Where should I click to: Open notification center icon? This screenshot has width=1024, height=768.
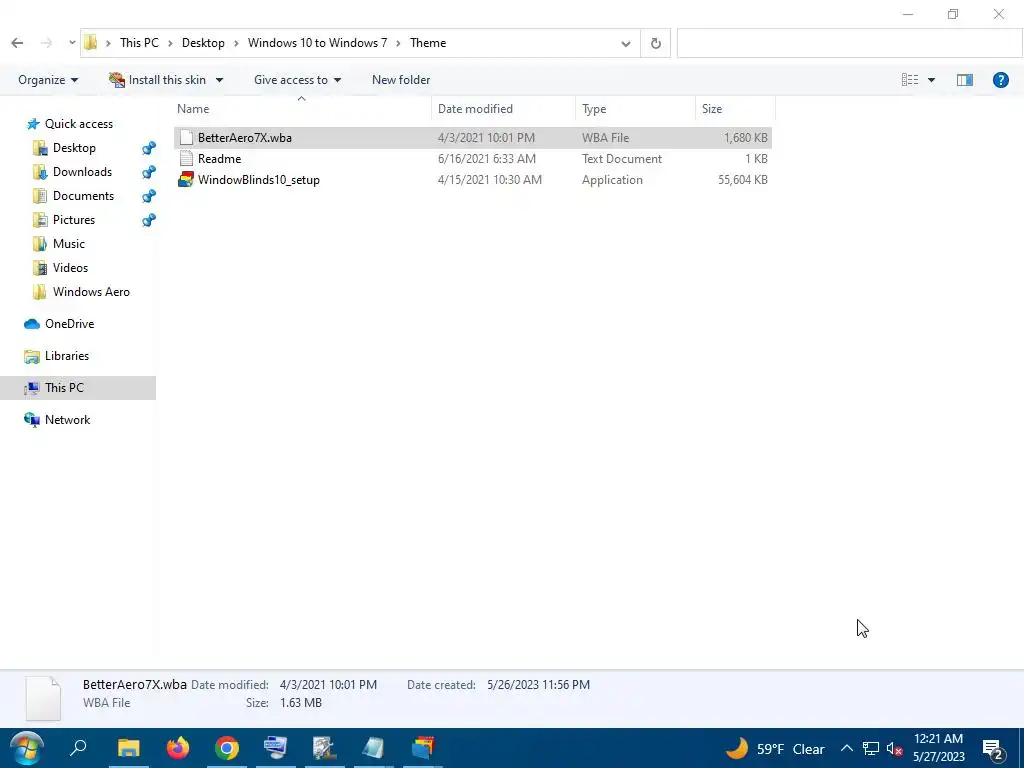(x=993, y=749)
